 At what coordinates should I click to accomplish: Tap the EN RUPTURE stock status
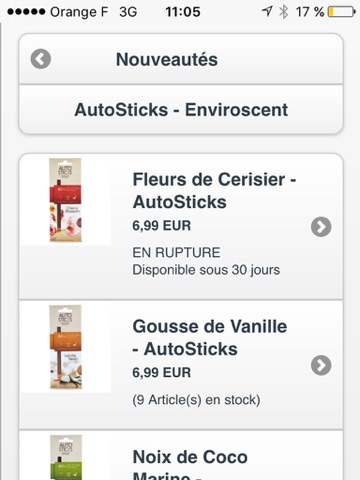click(x=176, y=253)
